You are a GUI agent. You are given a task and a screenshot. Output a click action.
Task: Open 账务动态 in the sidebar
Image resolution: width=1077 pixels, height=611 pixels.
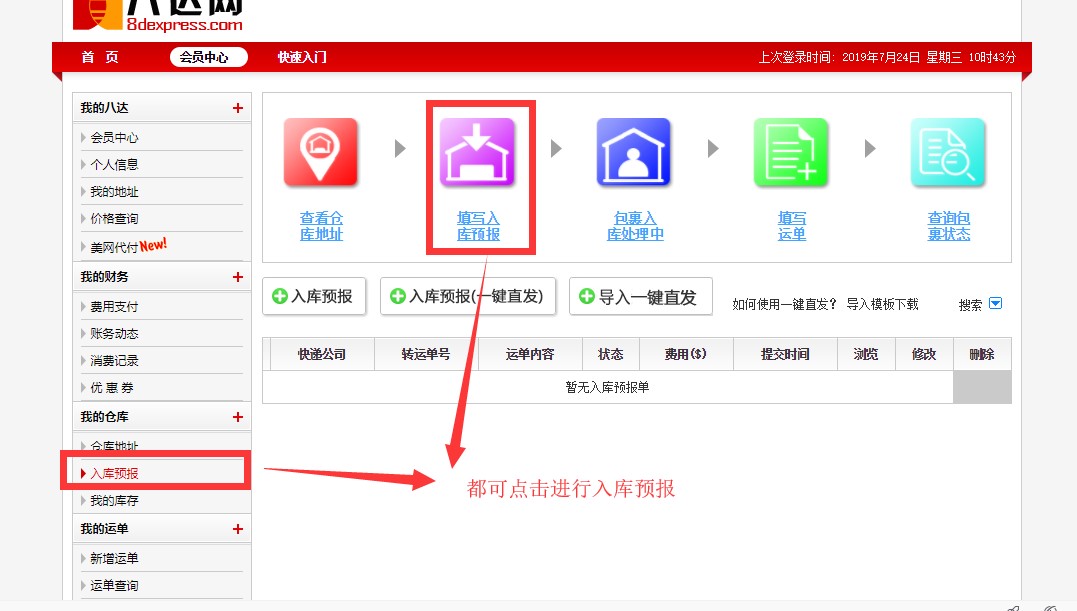coord(114,334)
